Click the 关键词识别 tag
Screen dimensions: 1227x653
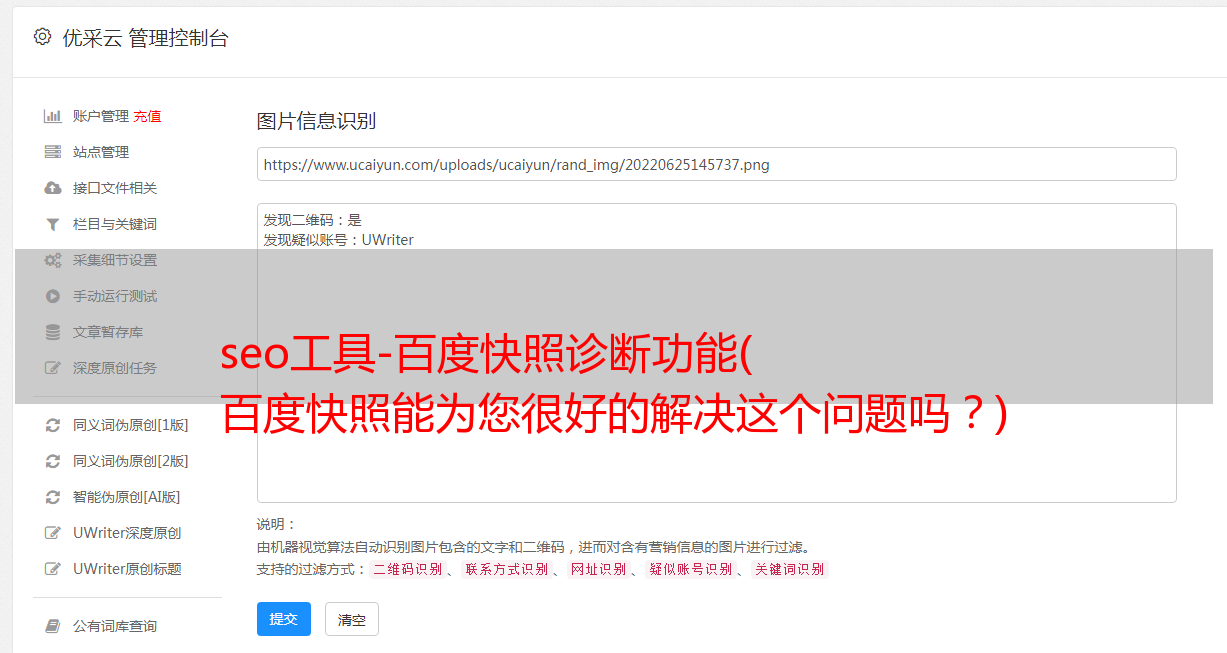click(790, 569)
